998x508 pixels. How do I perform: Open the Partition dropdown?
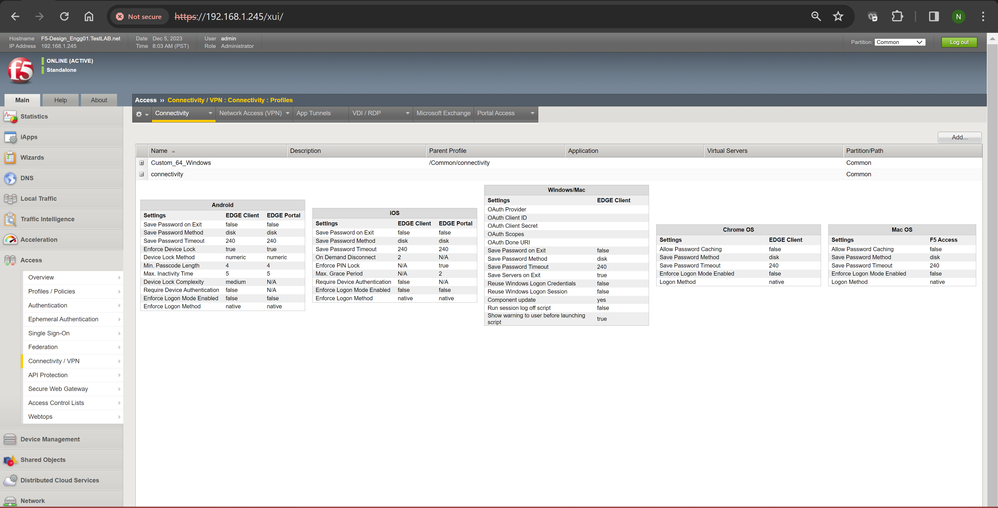(x=899, y=42)
